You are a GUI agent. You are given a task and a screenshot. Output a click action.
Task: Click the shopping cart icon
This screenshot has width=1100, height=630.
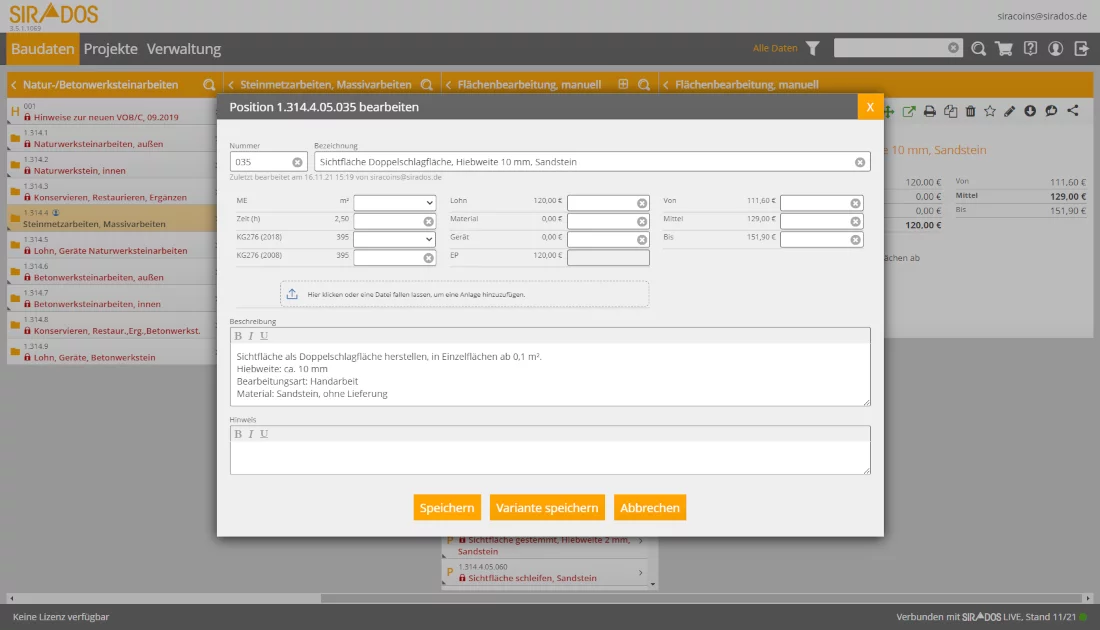coord(1004,48)
